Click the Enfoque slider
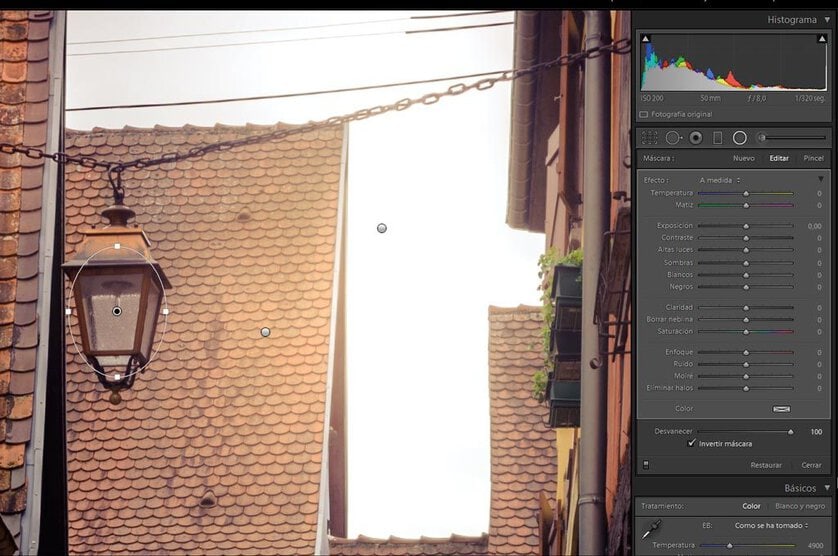Image resolution: width=838 pixels, height=556 pixels. (x=746, y=352)
